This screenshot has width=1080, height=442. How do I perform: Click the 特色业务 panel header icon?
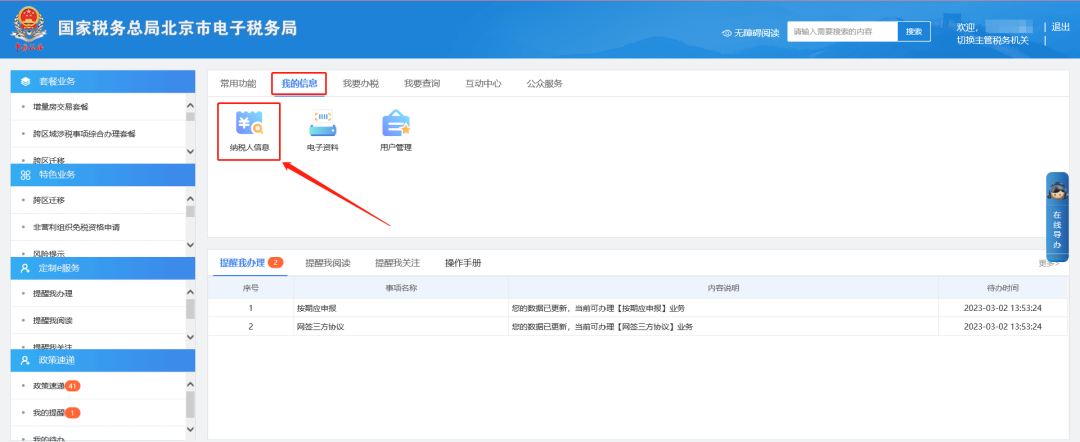25,175
